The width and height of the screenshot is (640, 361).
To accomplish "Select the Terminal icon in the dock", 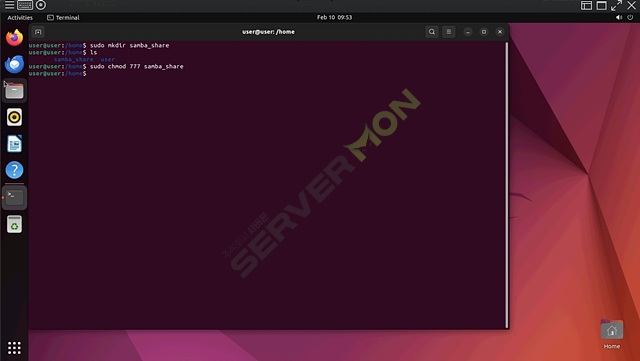I will point(14,198).
